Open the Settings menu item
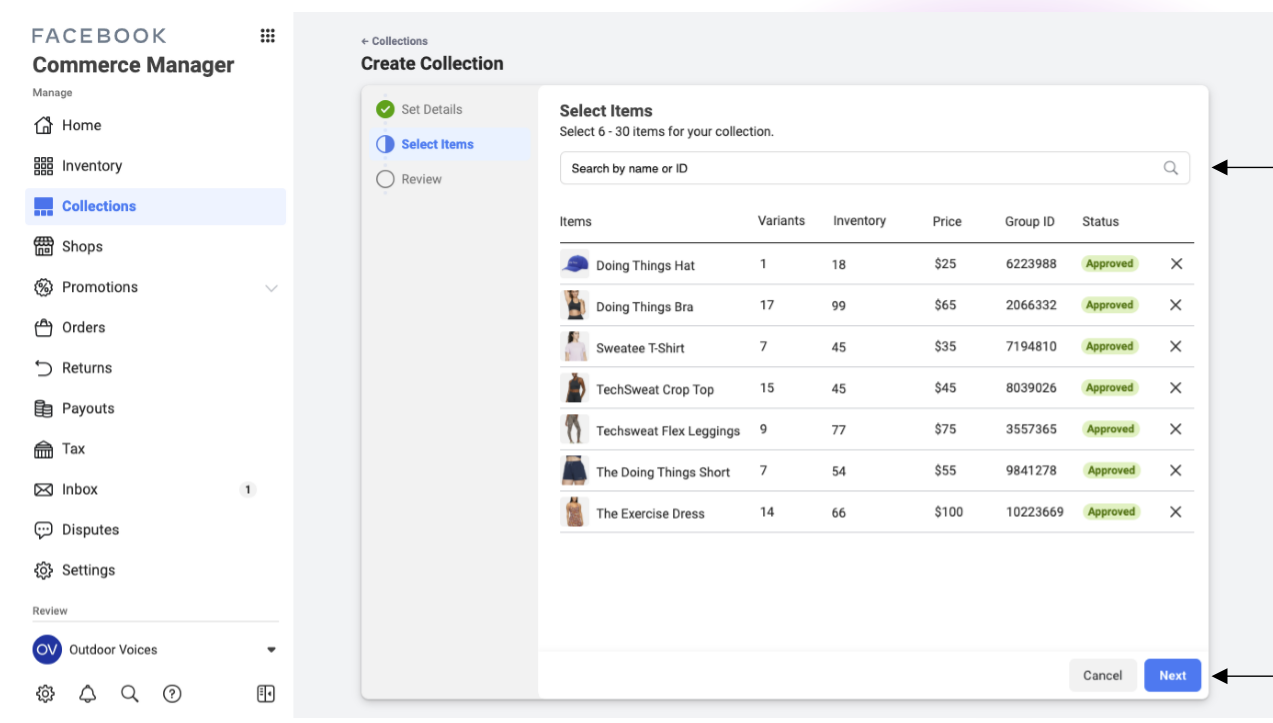This screenshot has height=723, width=1273. coord(89,570)
